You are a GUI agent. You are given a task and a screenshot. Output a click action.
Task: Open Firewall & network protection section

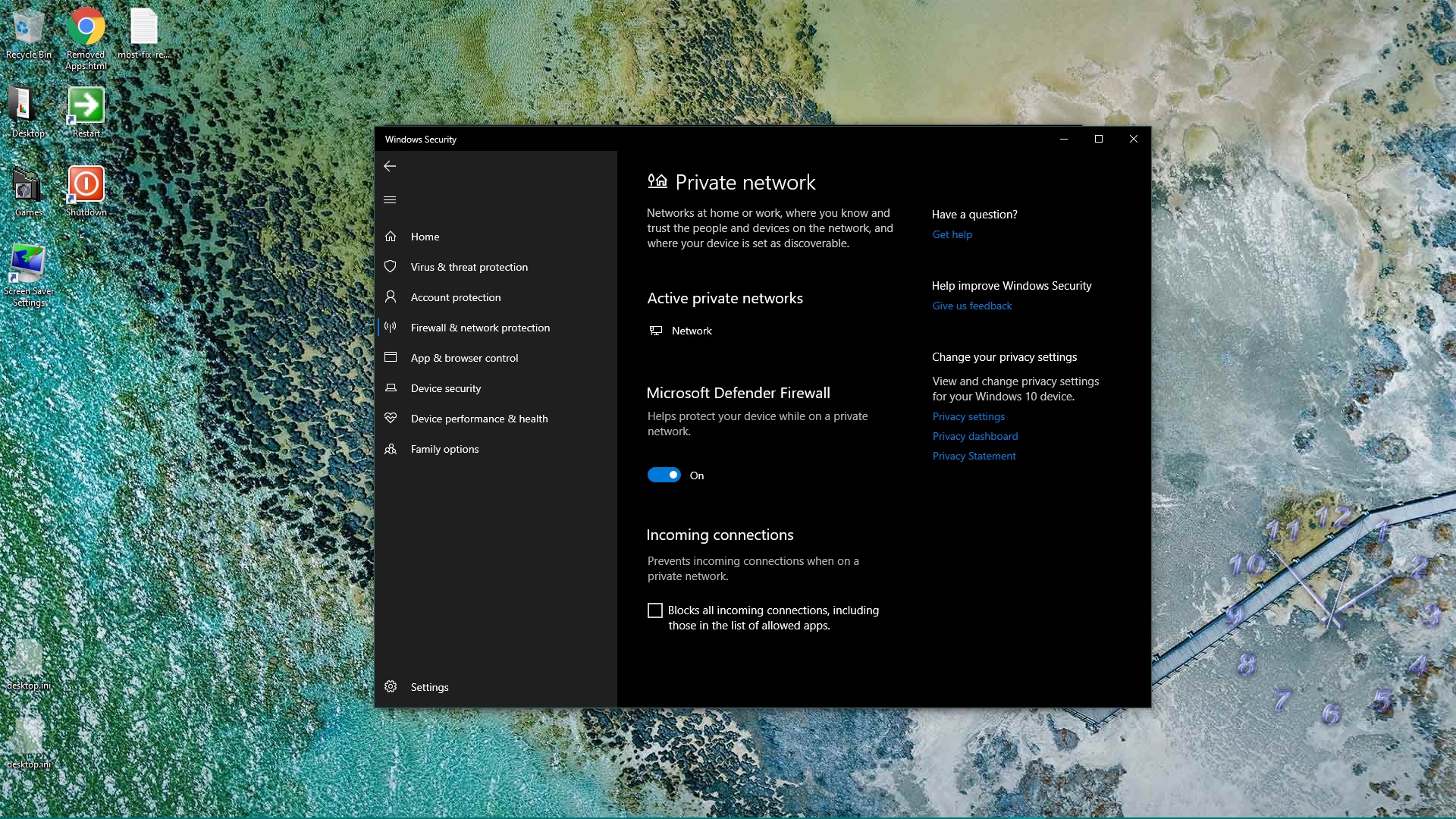click(x=497, y=328)
